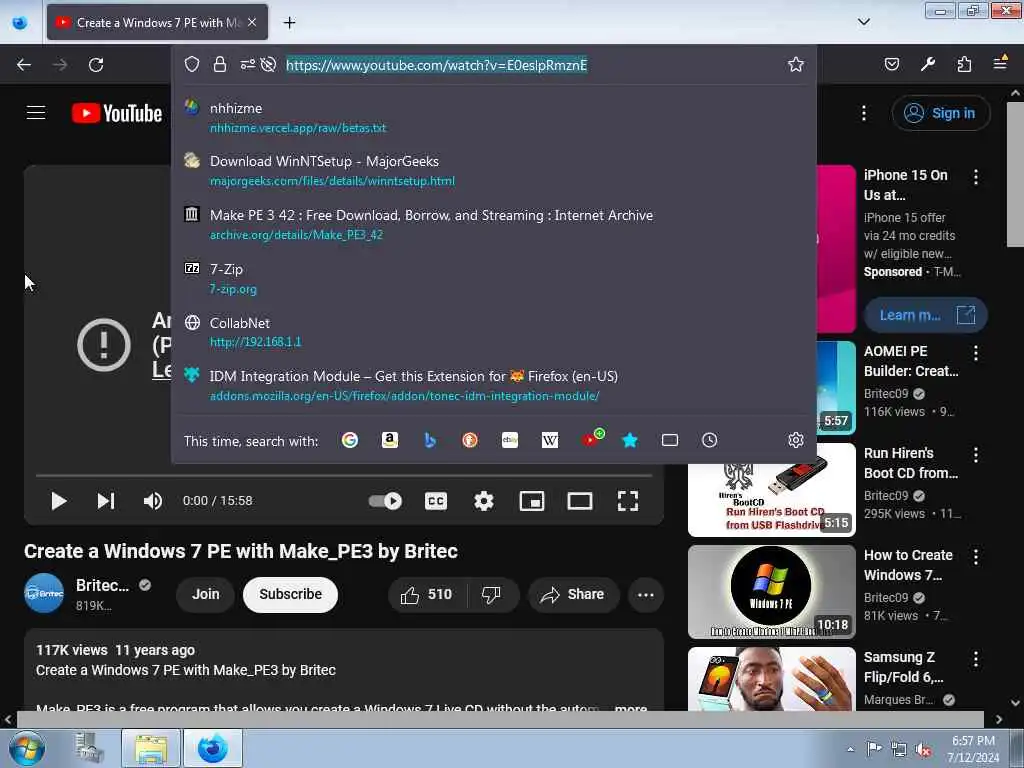Bookmark this page with the star icon
The width and height of the screenshot is (1024, 768).
[x=795, y=64]
